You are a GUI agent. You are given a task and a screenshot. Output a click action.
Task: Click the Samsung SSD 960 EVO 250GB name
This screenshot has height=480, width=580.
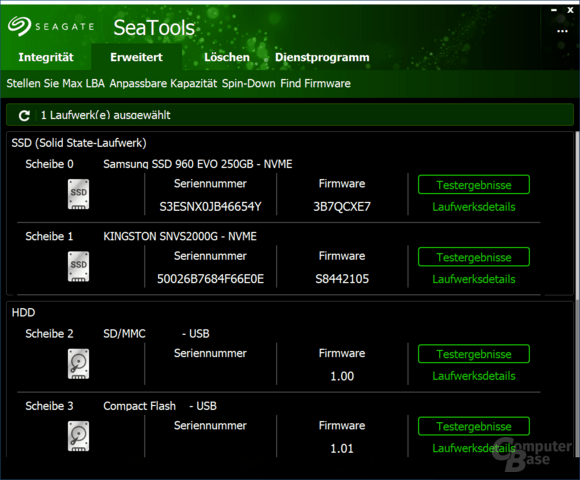point(198,164)
